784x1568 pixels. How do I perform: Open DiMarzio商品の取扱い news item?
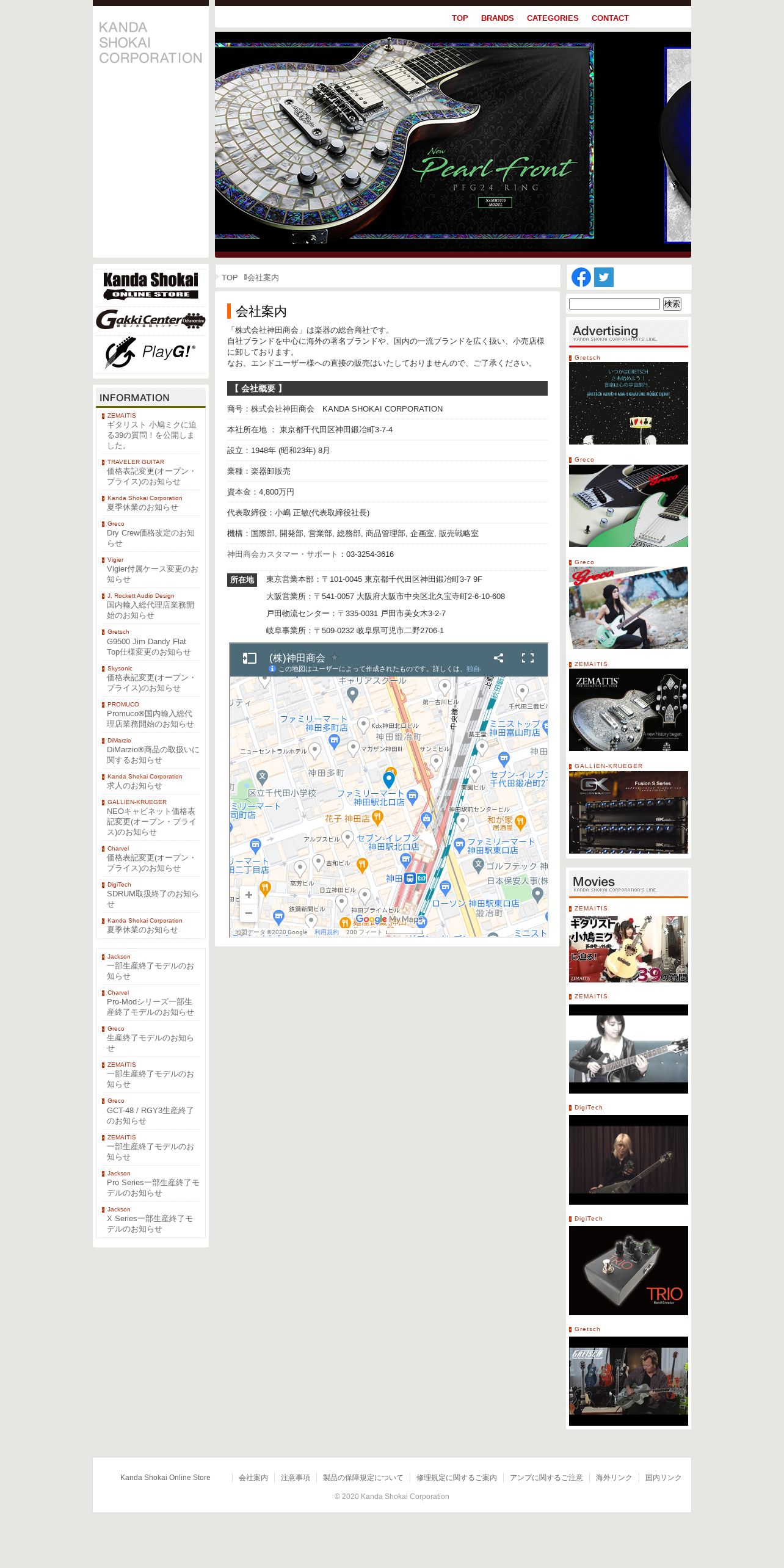(153, 755)
